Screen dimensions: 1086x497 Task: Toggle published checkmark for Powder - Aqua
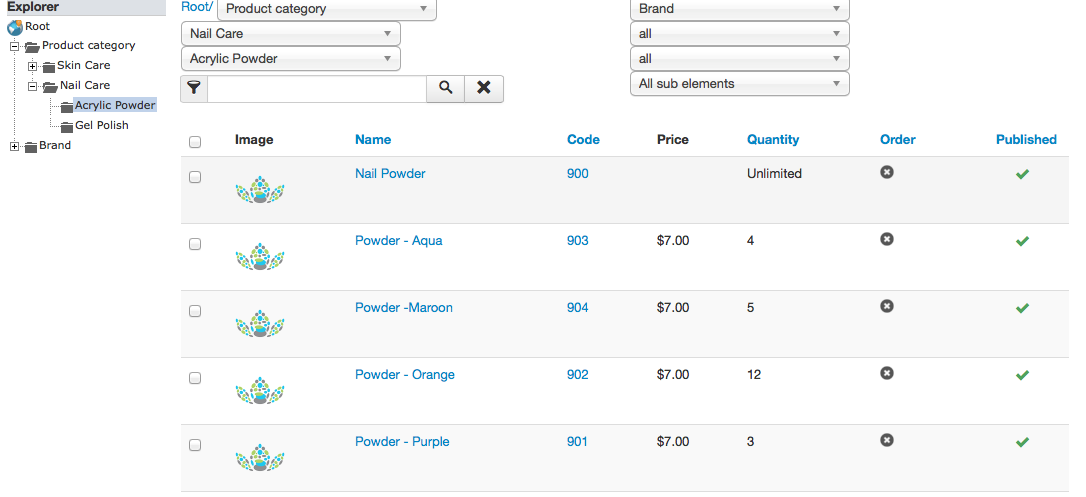point(1022,241)
